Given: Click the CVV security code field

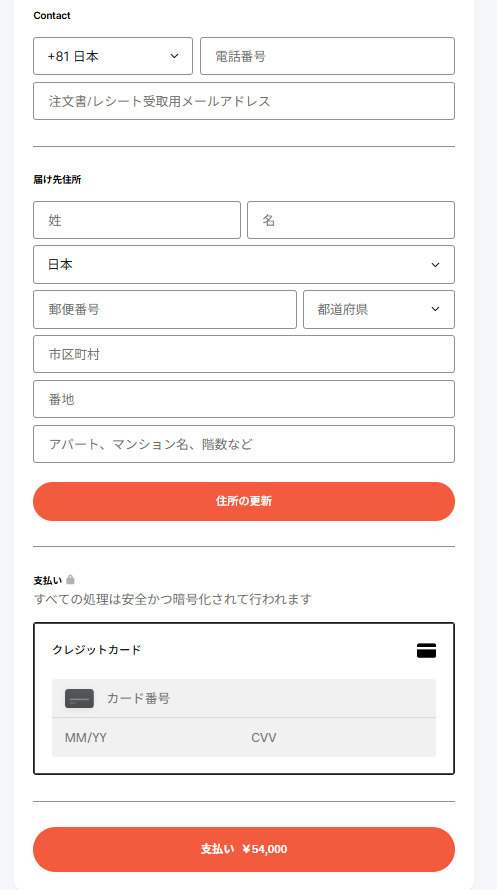Looking at the screenshot, I should pyautogui.click(x=340, y=737).
